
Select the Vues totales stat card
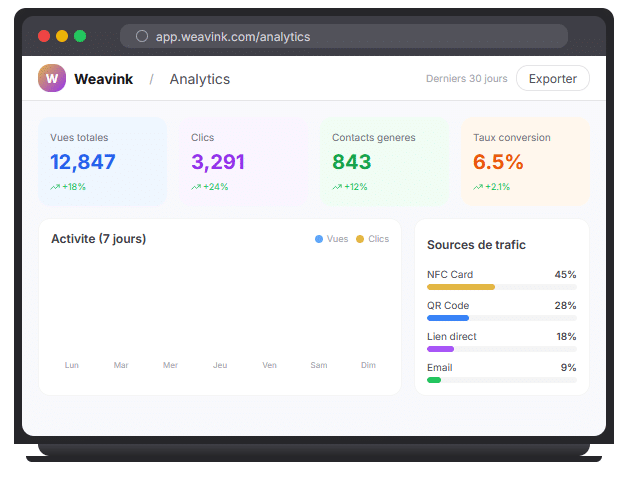(102, 161)
